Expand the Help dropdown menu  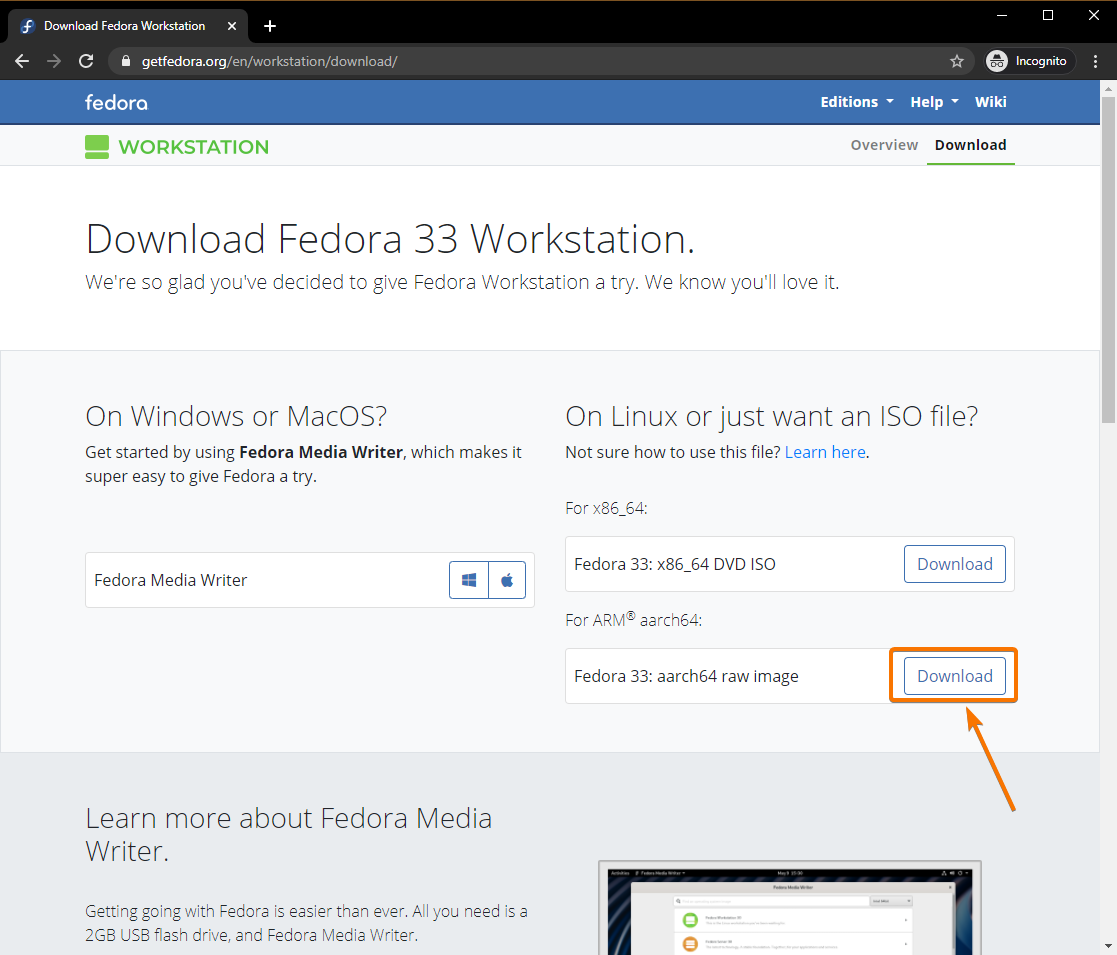pos(934,102)
